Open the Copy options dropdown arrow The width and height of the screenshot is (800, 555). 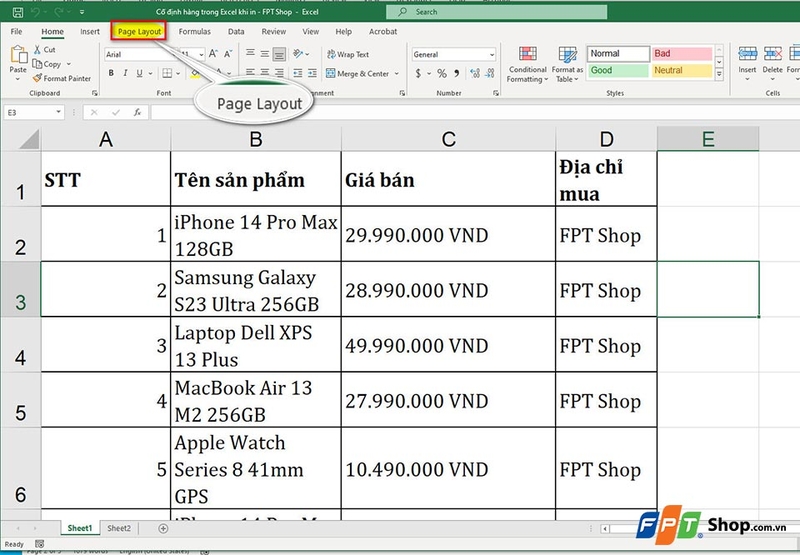pos(68,64)
